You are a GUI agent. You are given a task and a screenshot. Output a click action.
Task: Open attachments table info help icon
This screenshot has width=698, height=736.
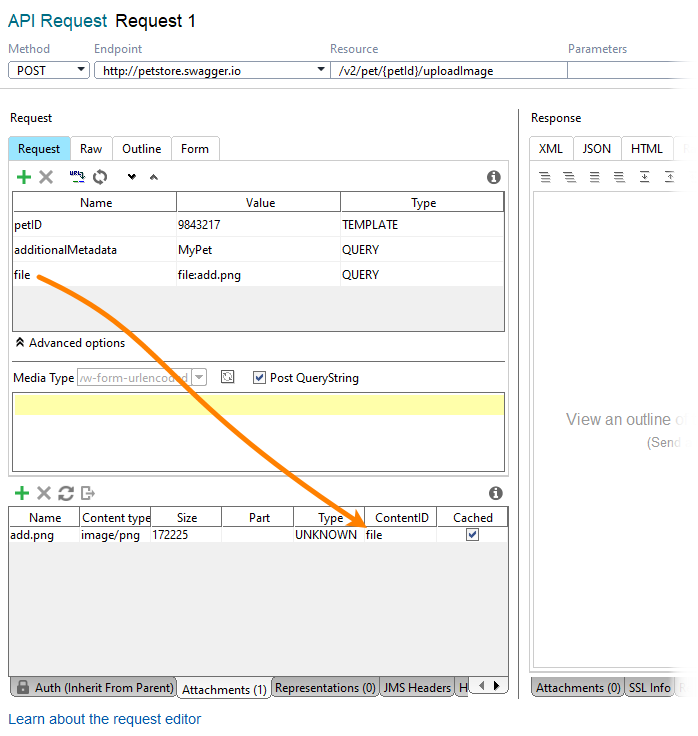[x=496, y=493]
